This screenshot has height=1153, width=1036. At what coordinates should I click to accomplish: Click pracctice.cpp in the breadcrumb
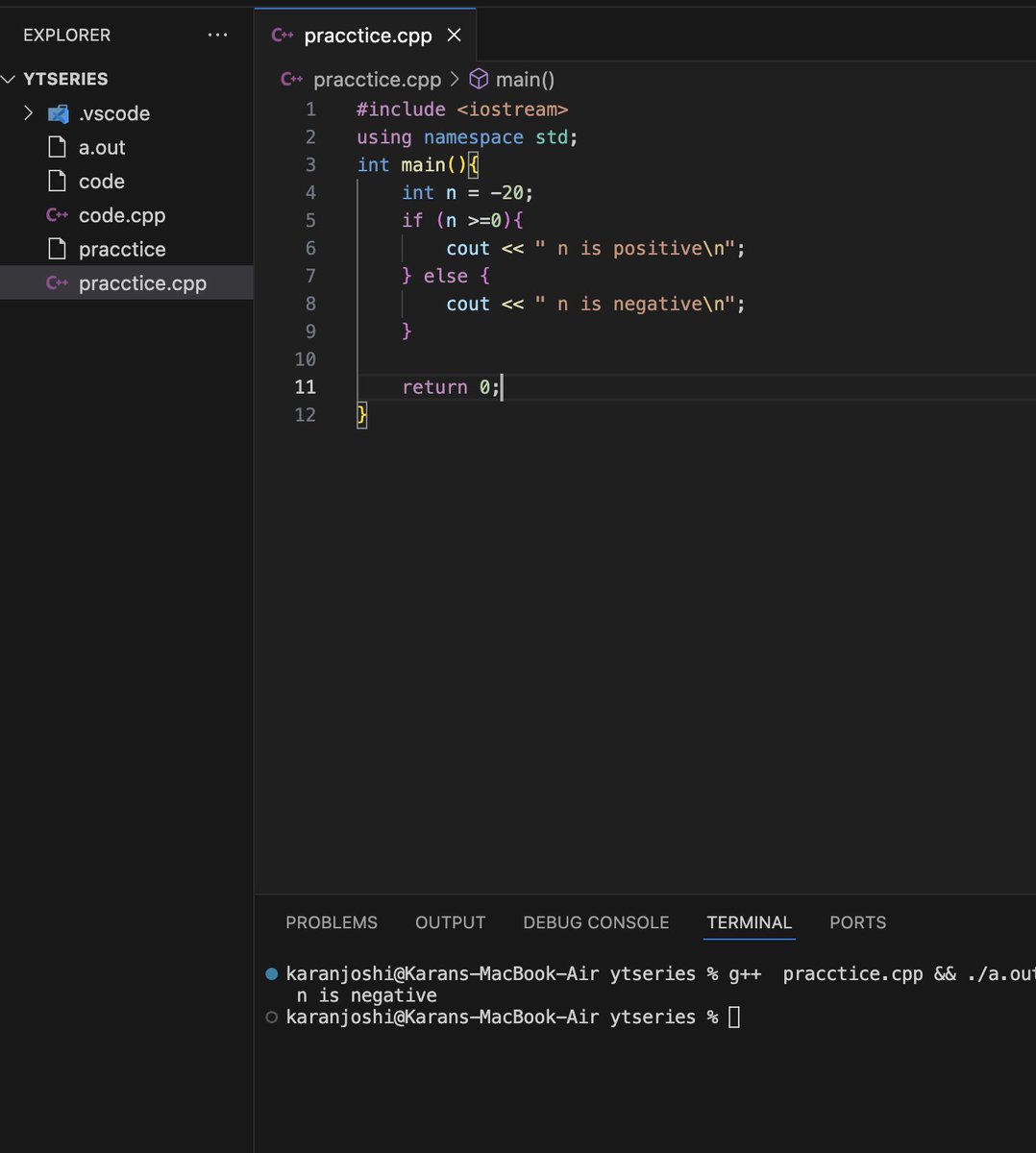(377, 80)
